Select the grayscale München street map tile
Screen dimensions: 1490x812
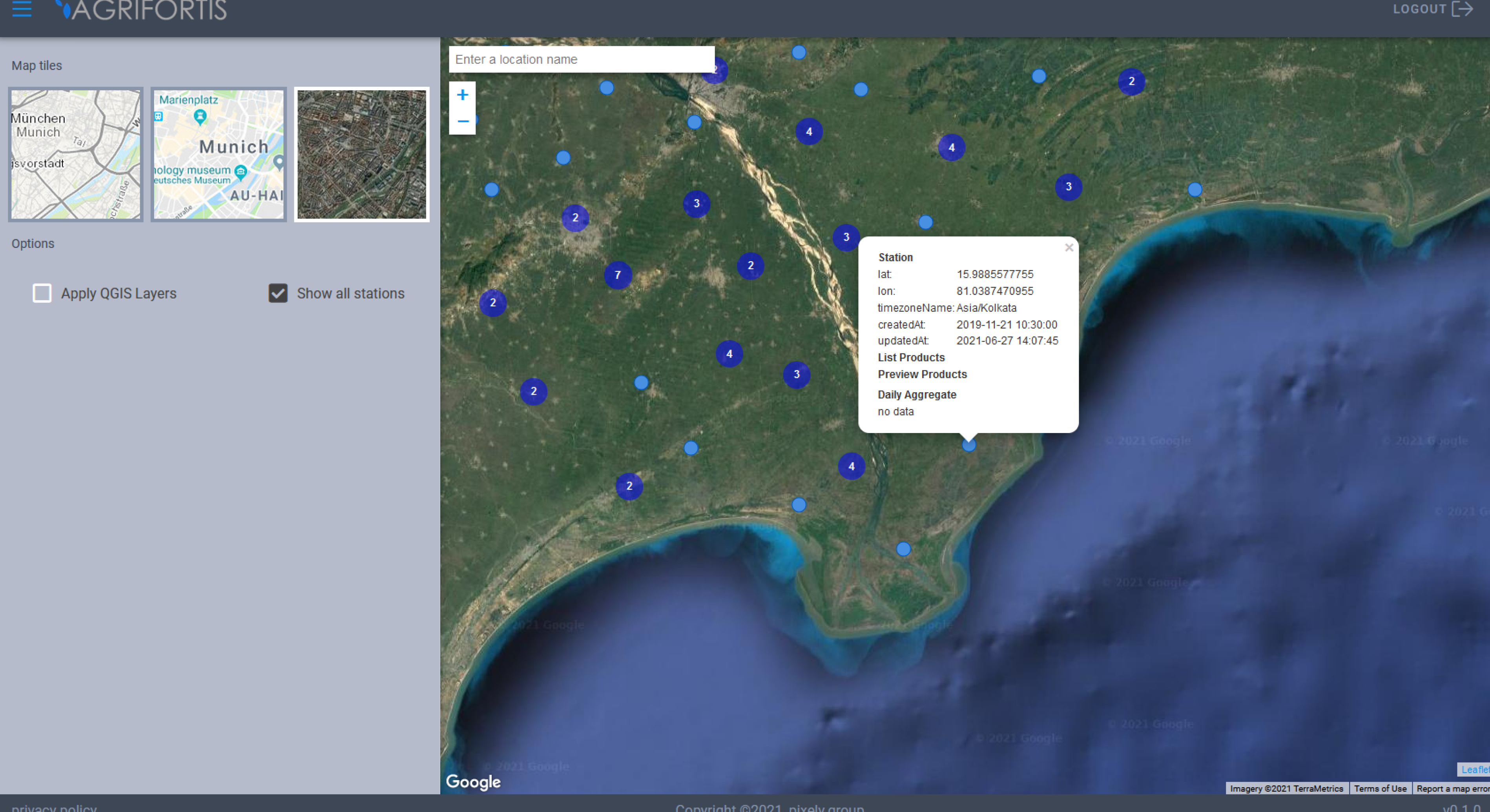click(76, 155)
